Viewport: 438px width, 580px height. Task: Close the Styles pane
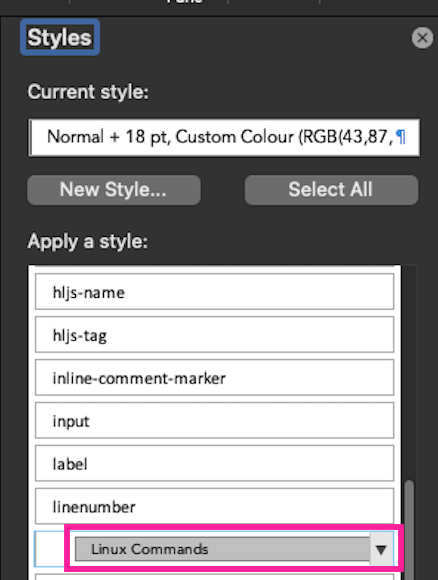(422, 38)
